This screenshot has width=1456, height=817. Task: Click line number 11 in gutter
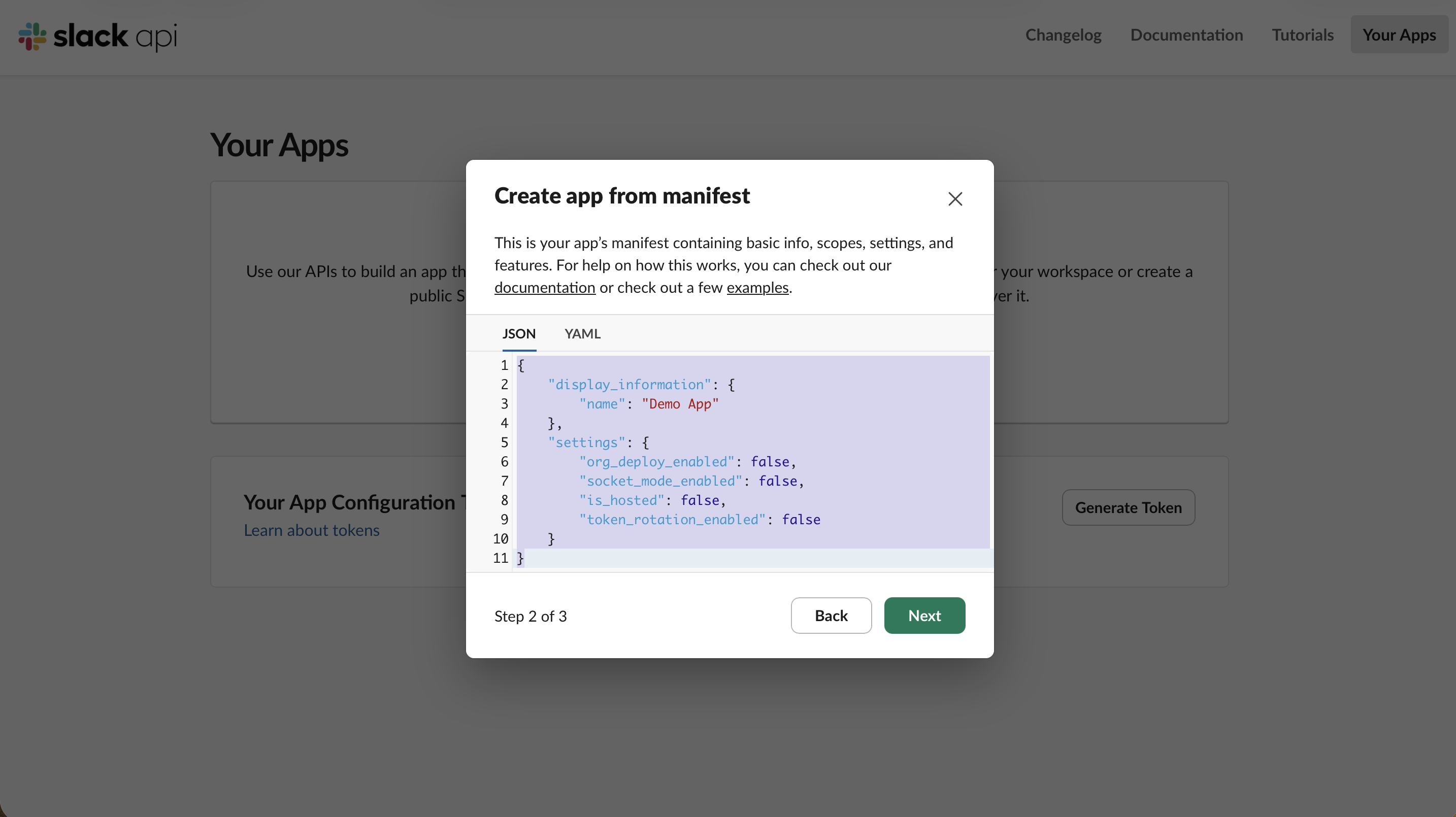click(500, 558)
